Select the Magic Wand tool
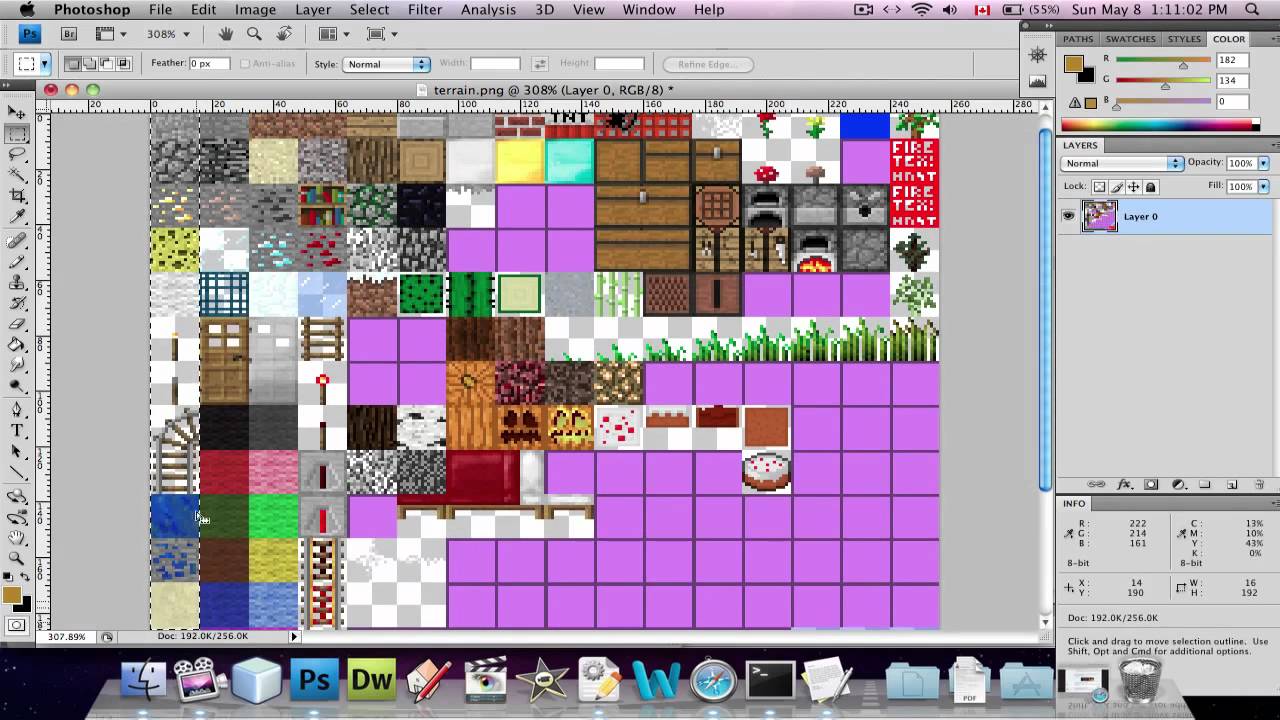Image resolution: width=1280 pixels, height=720 pixels. [x=17, y=176]
